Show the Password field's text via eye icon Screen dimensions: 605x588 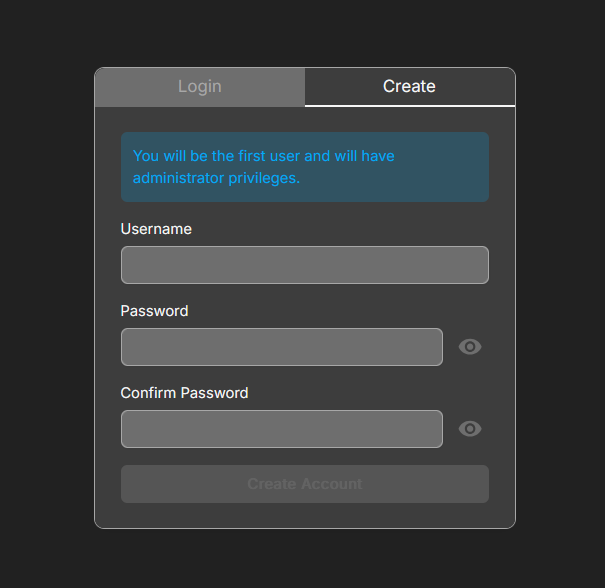(470, 346)
